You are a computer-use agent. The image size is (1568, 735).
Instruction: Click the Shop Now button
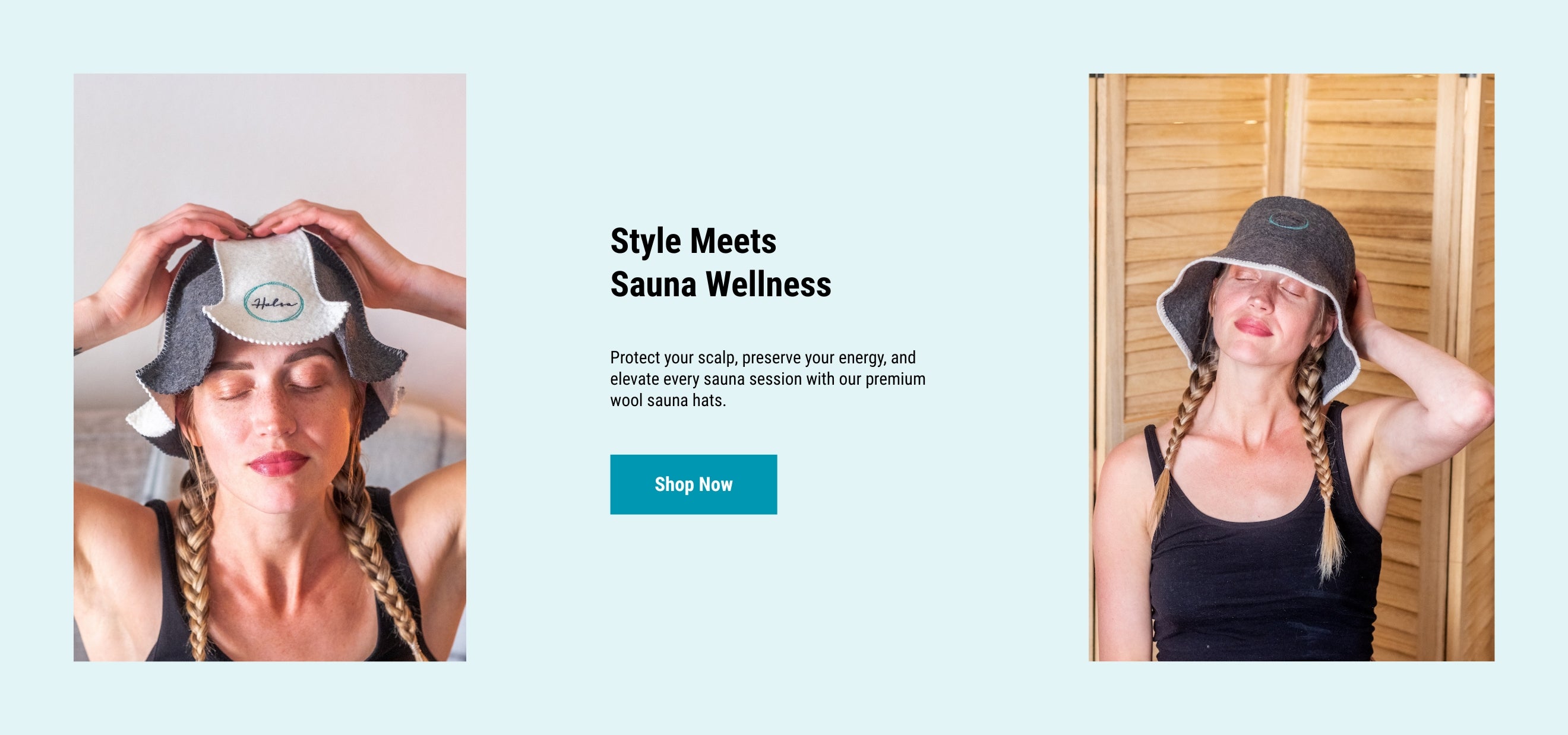[693, 484]
